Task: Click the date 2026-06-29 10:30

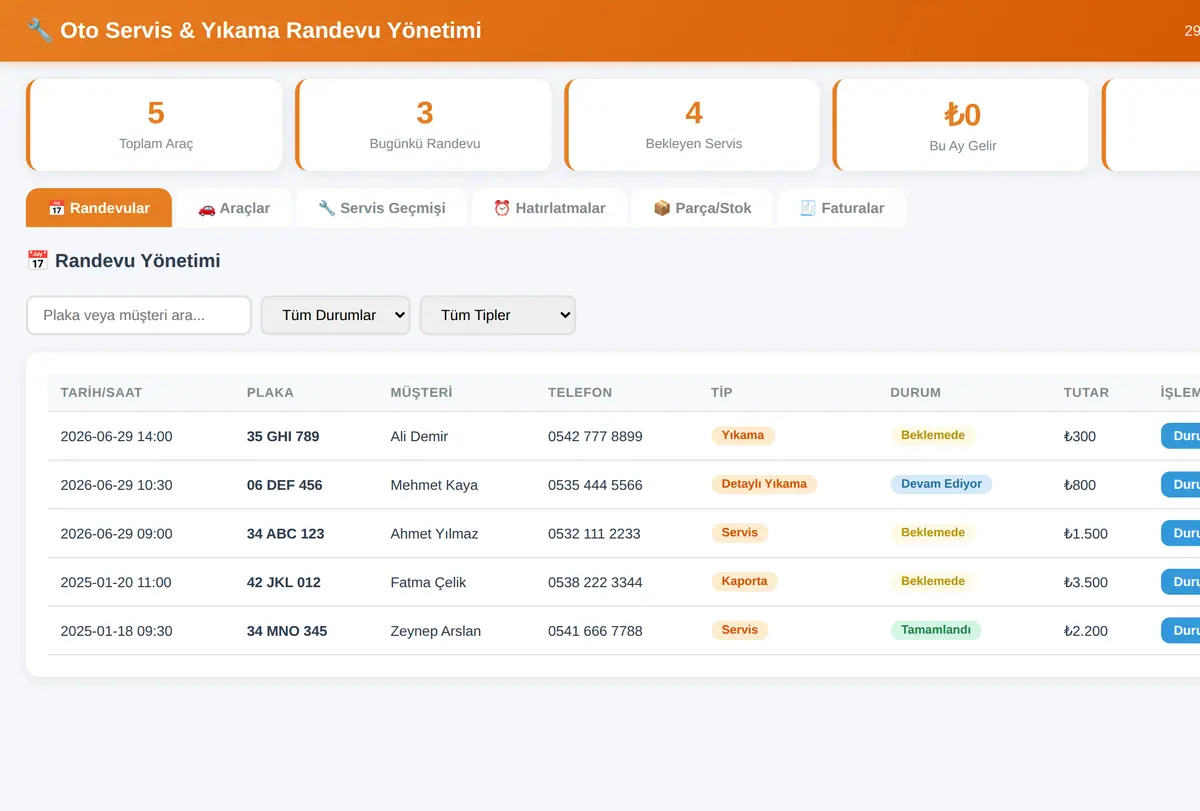Action: [116, 485]
